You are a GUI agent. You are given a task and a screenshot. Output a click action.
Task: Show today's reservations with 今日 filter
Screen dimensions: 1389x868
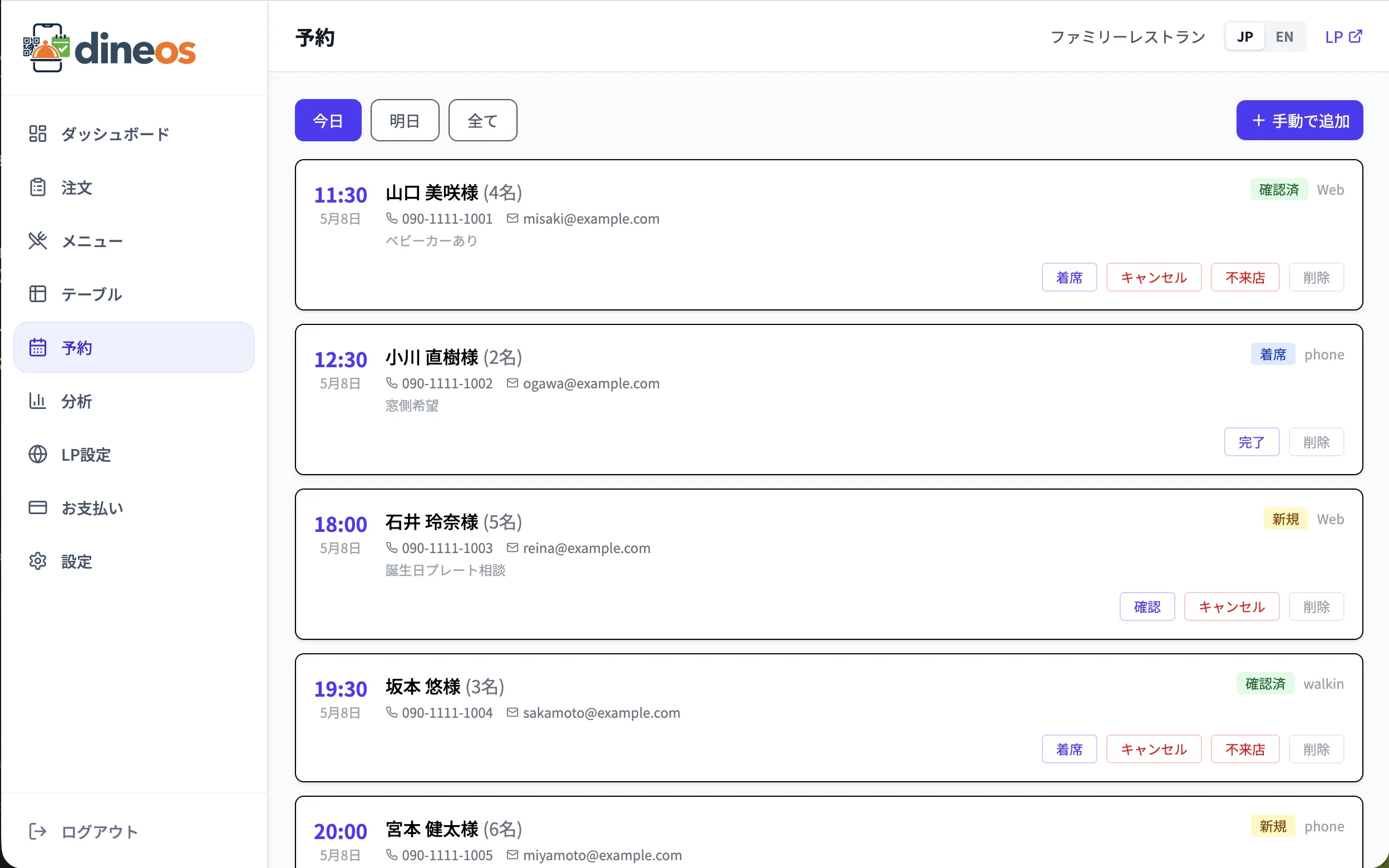pyautogui.click(x=328, y=121)
